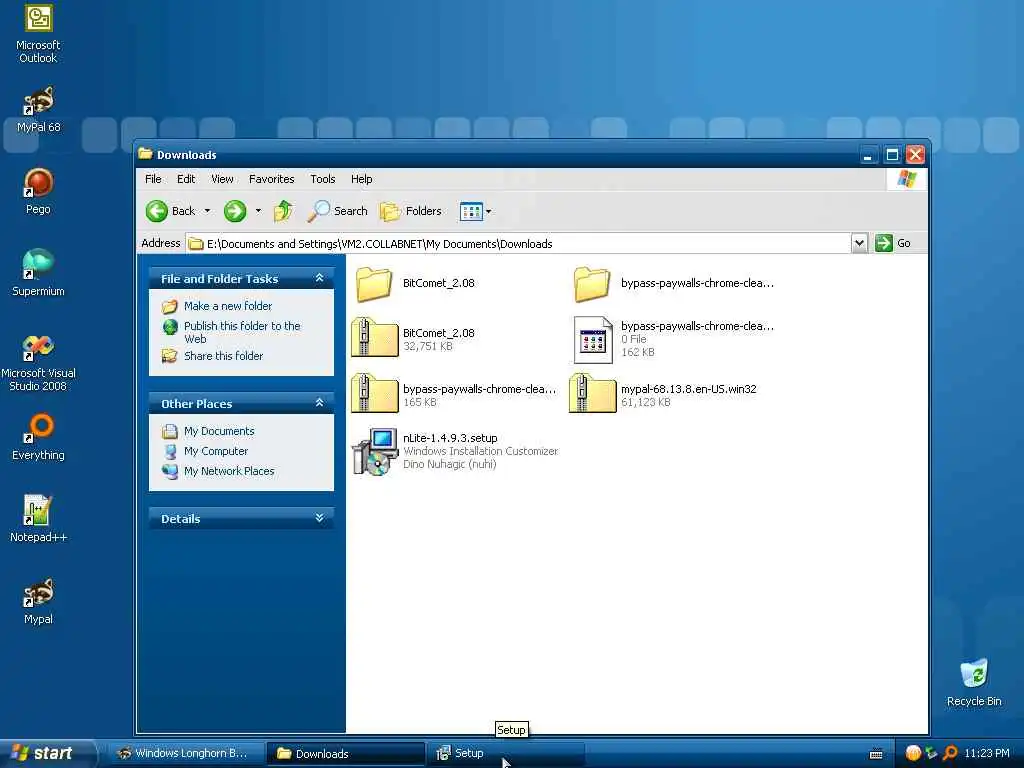Click the magnifier tray icon

tap(950, 753)
